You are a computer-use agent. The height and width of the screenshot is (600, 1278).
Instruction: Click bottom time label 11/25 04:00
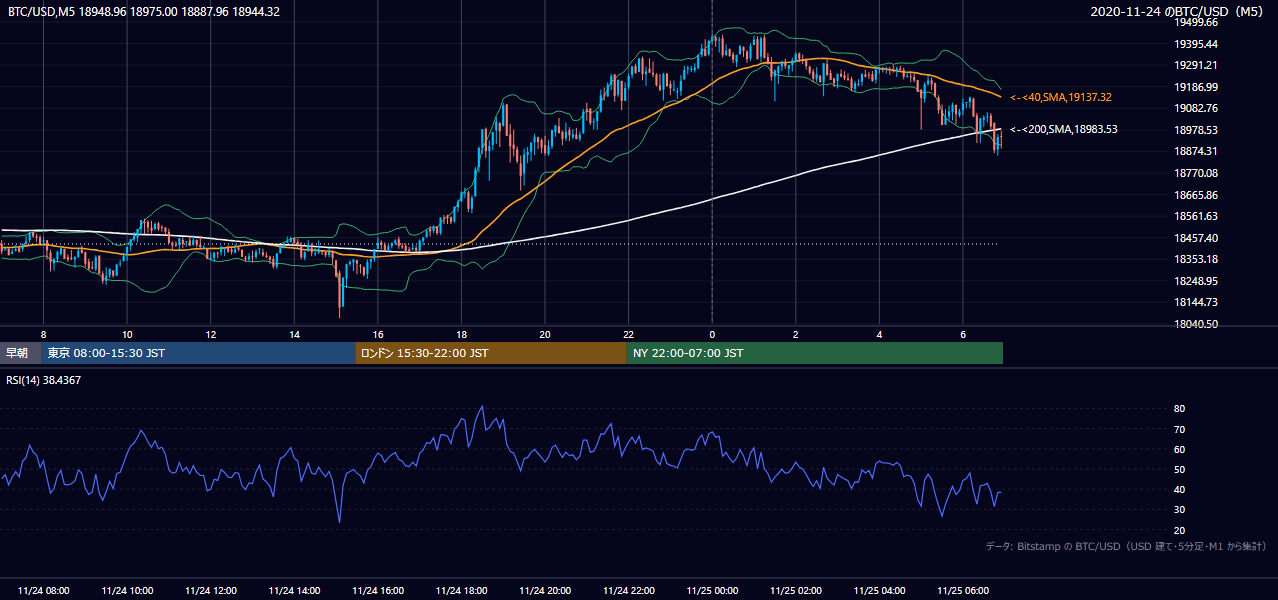click(x=879, y=591)
